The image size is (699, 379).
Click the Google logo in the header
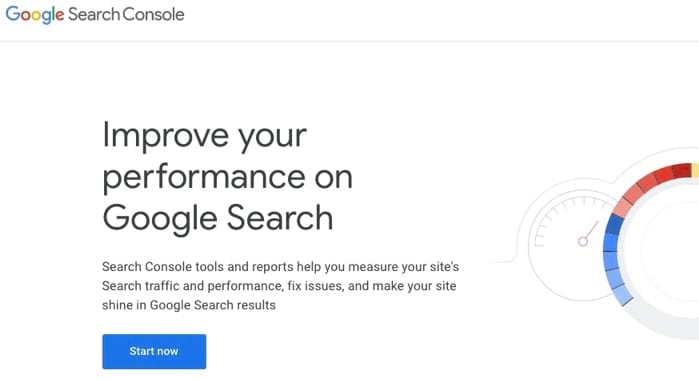35,15
